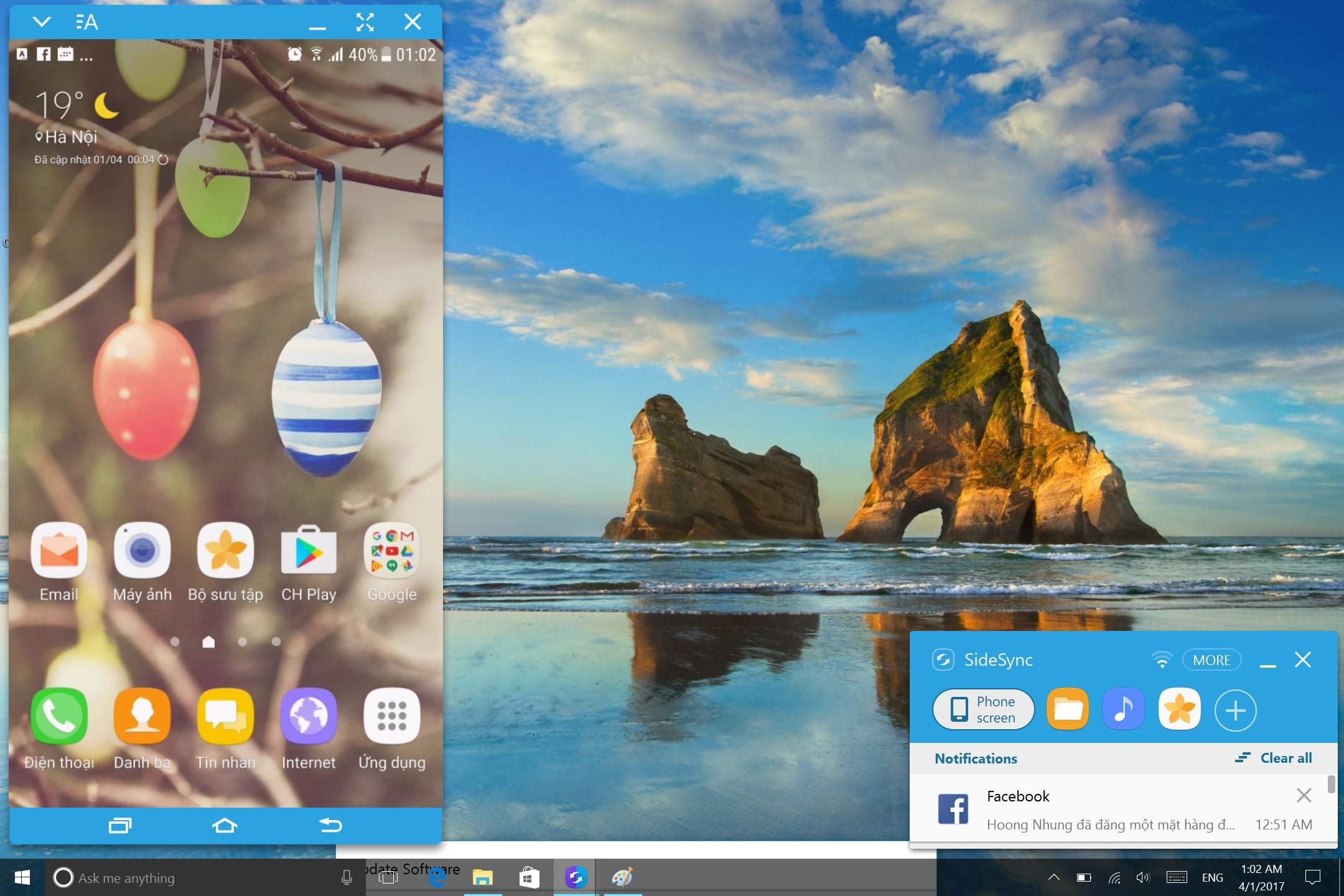This screenshot has height=896, width=1344.
Task: Dismiss the Facebook notification
Action: 1304,795
